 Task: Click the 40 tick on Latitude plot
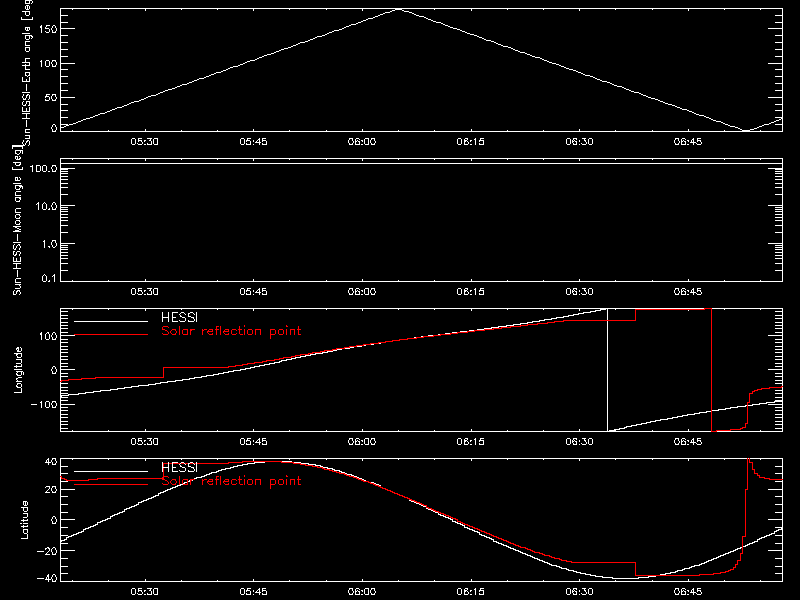click(51, 462)
